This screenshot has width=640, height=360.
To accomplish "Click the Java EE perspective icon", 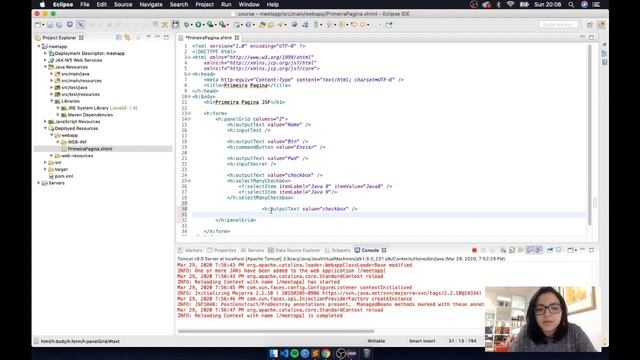I will 601,25.
